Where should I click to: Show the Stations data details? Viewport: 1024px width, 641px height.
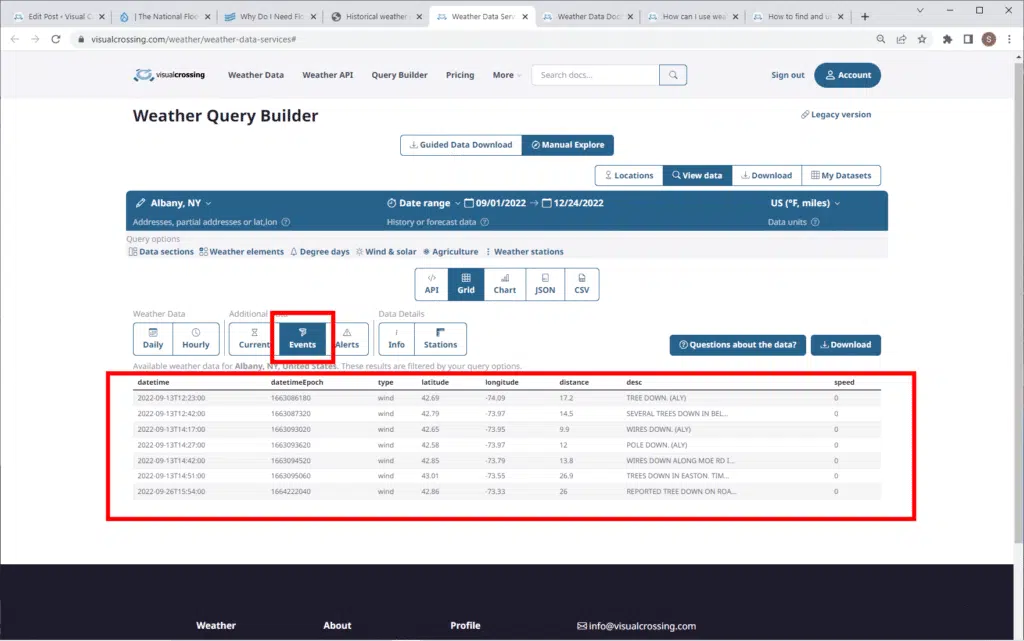[x=440, y=339]
